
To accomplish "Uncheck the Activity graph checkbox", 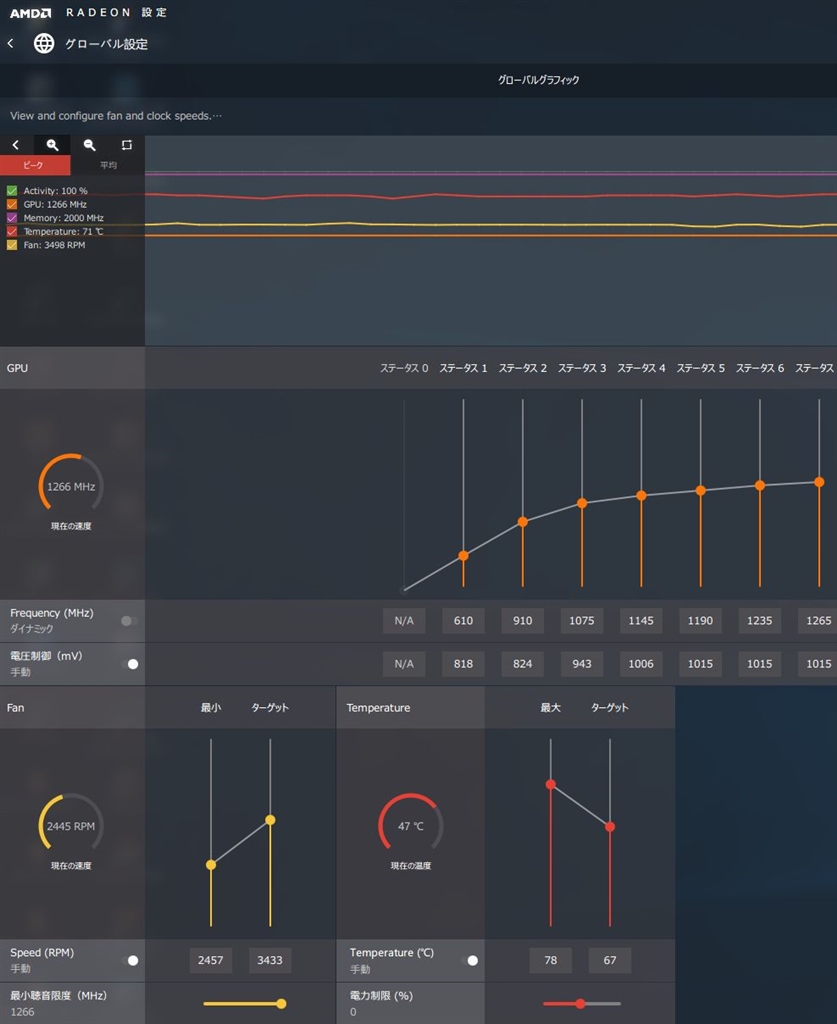I will (x=12, y=191).
